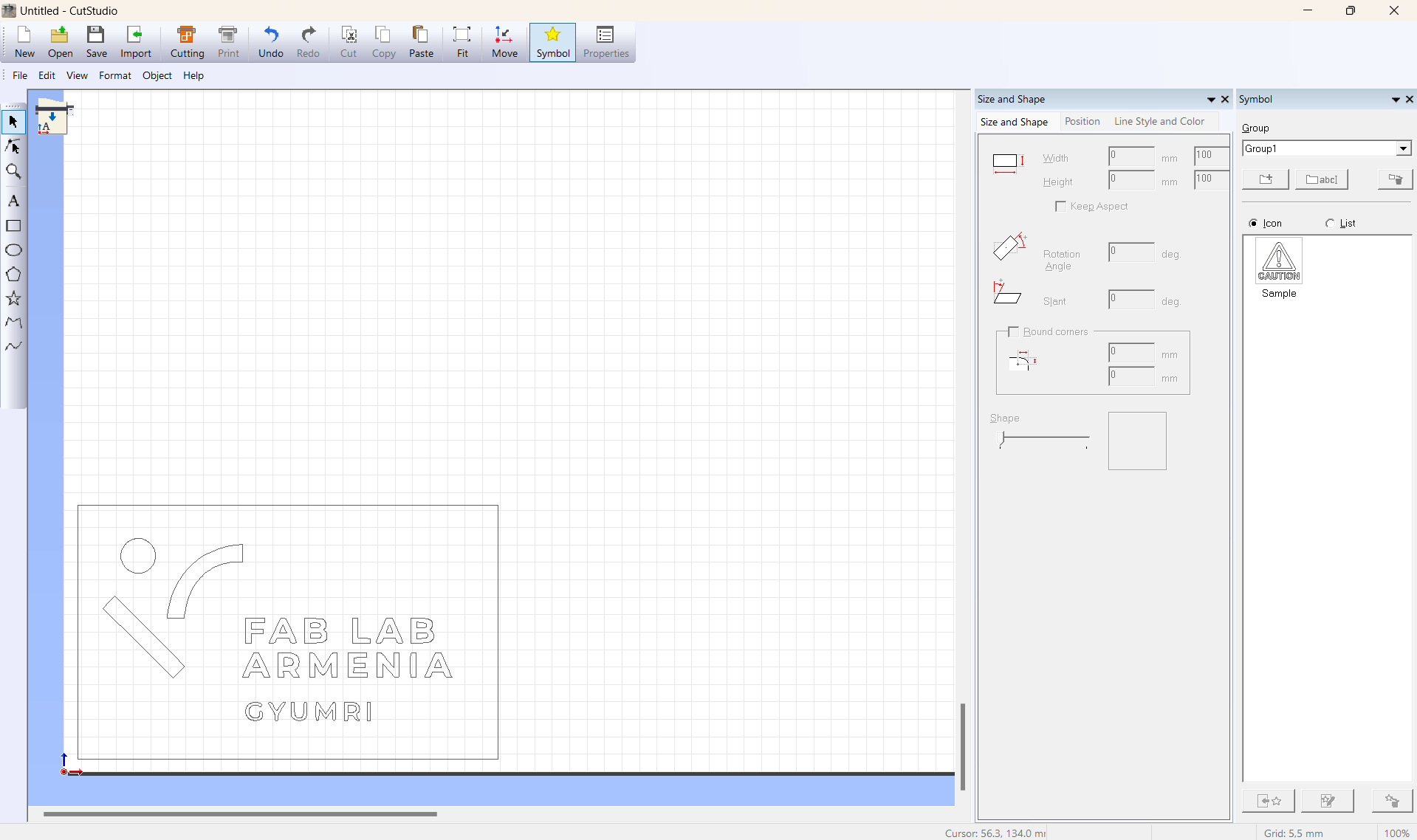Pick the Star drawing tool

[13, 298]
